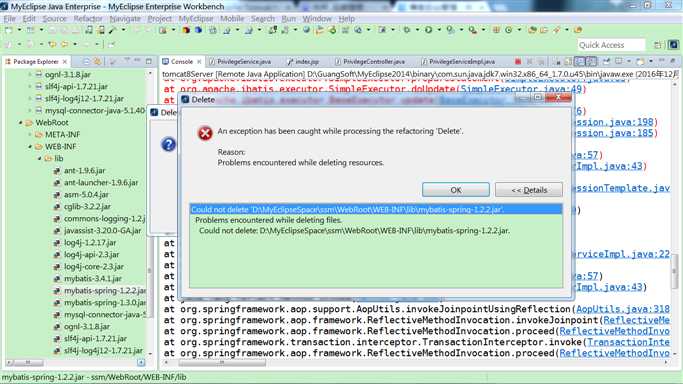Click the Quick Access field
Image resolution: width=683 pixels, height=384 pixels.
coord(611,45)
